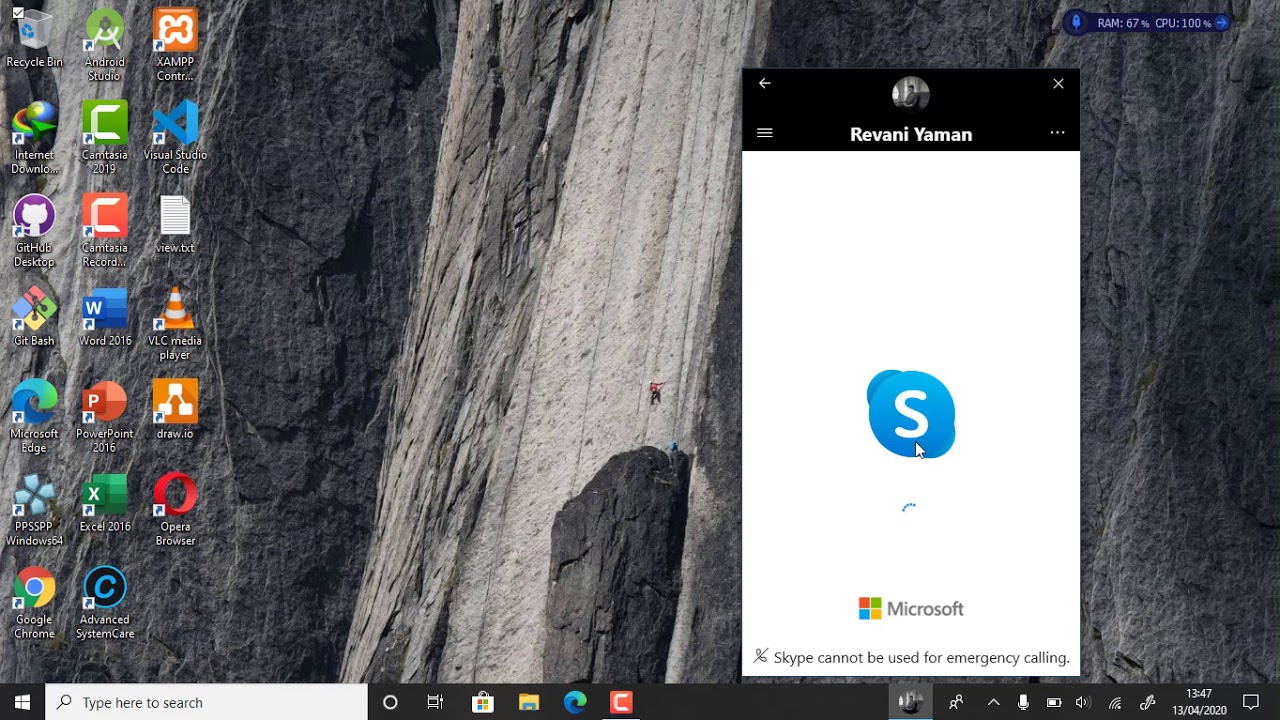Go back using the Skype back arrow
The image size is (1280, 720).
(765, 84)
